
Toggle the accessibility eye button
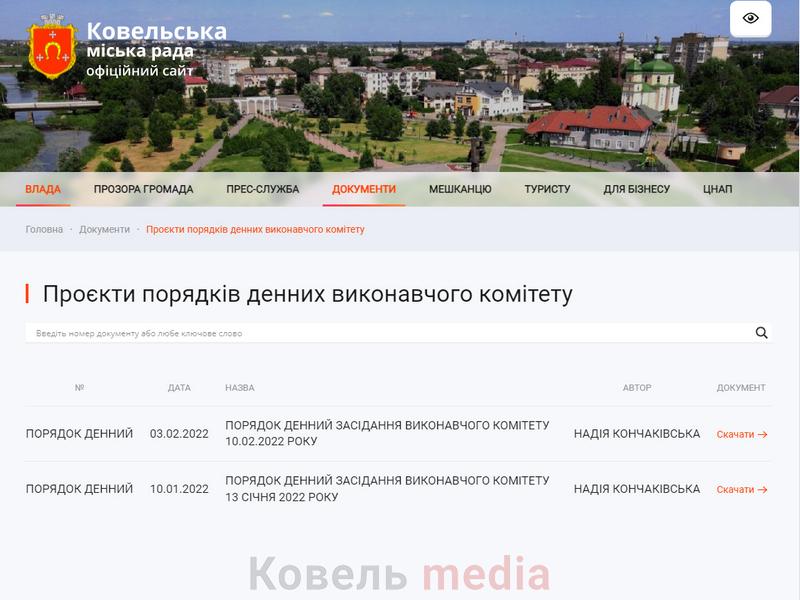pos(750,19)
